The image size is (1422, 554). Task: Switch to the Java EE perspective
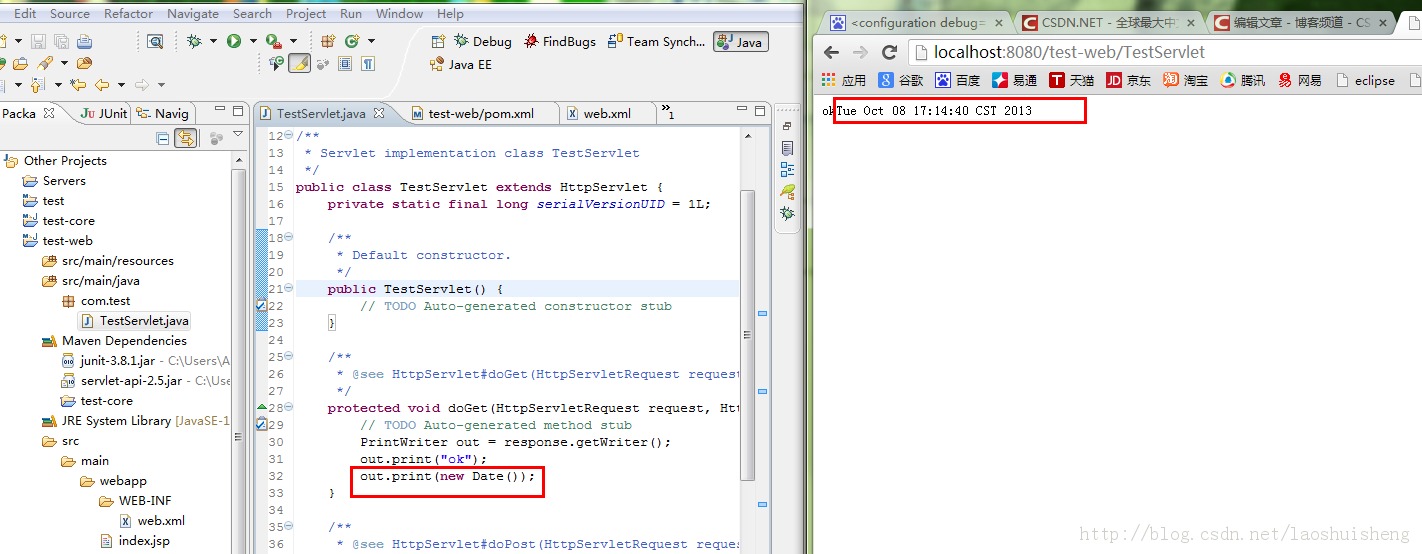[461, 64]
